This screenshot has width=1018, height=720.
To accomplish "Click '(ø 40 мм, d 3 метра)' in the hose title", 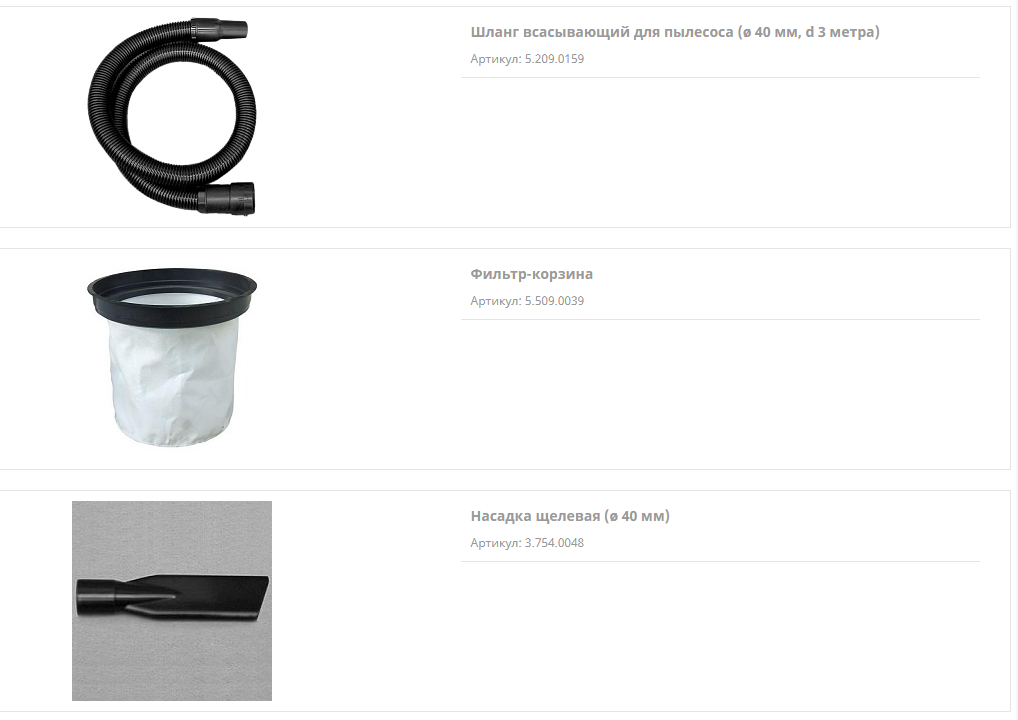I will [x=808, y=32].
